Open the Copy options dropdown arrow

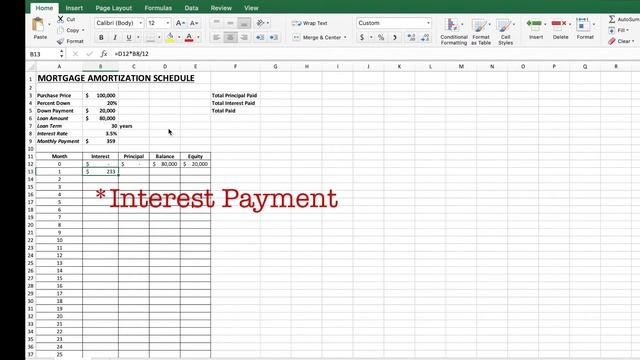tap(83, 30)
